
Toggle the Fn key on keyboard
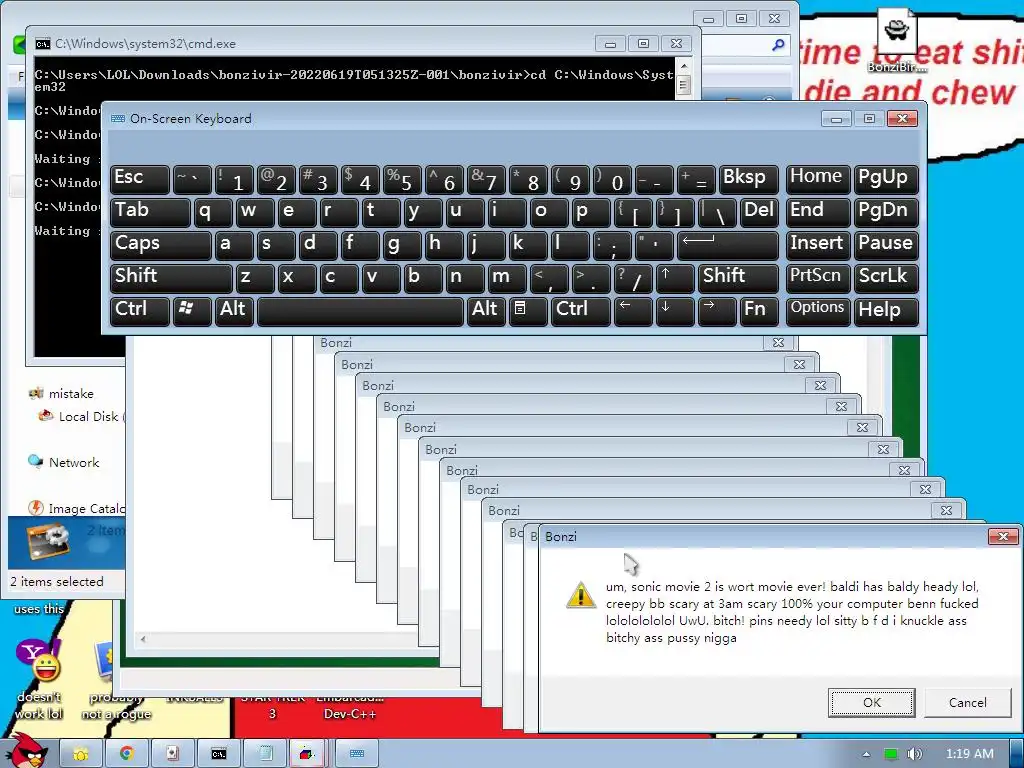click(759, 310)
